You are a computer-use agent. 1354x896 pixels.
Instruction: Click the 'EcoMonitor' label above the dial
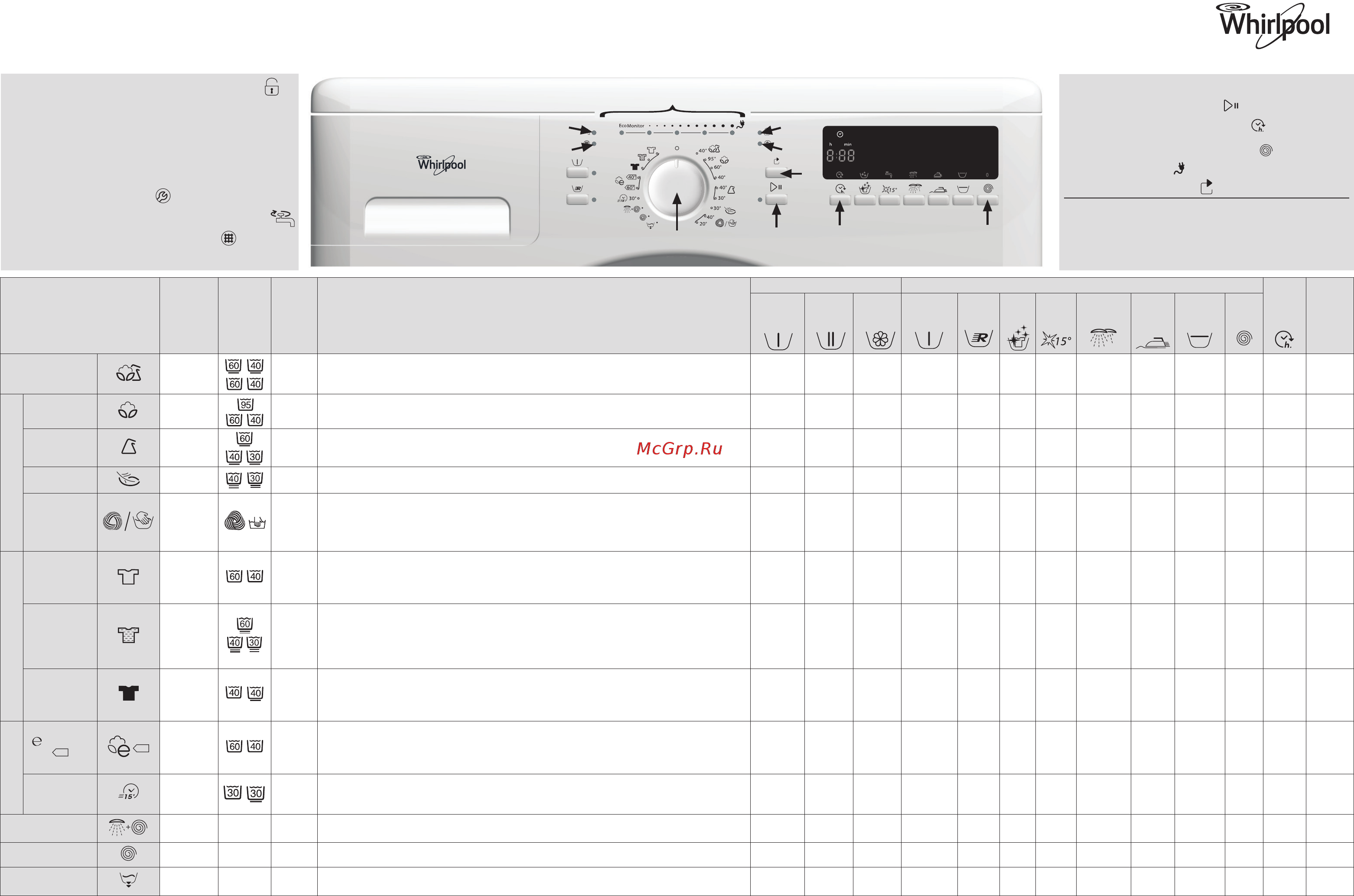pos(631,126)
